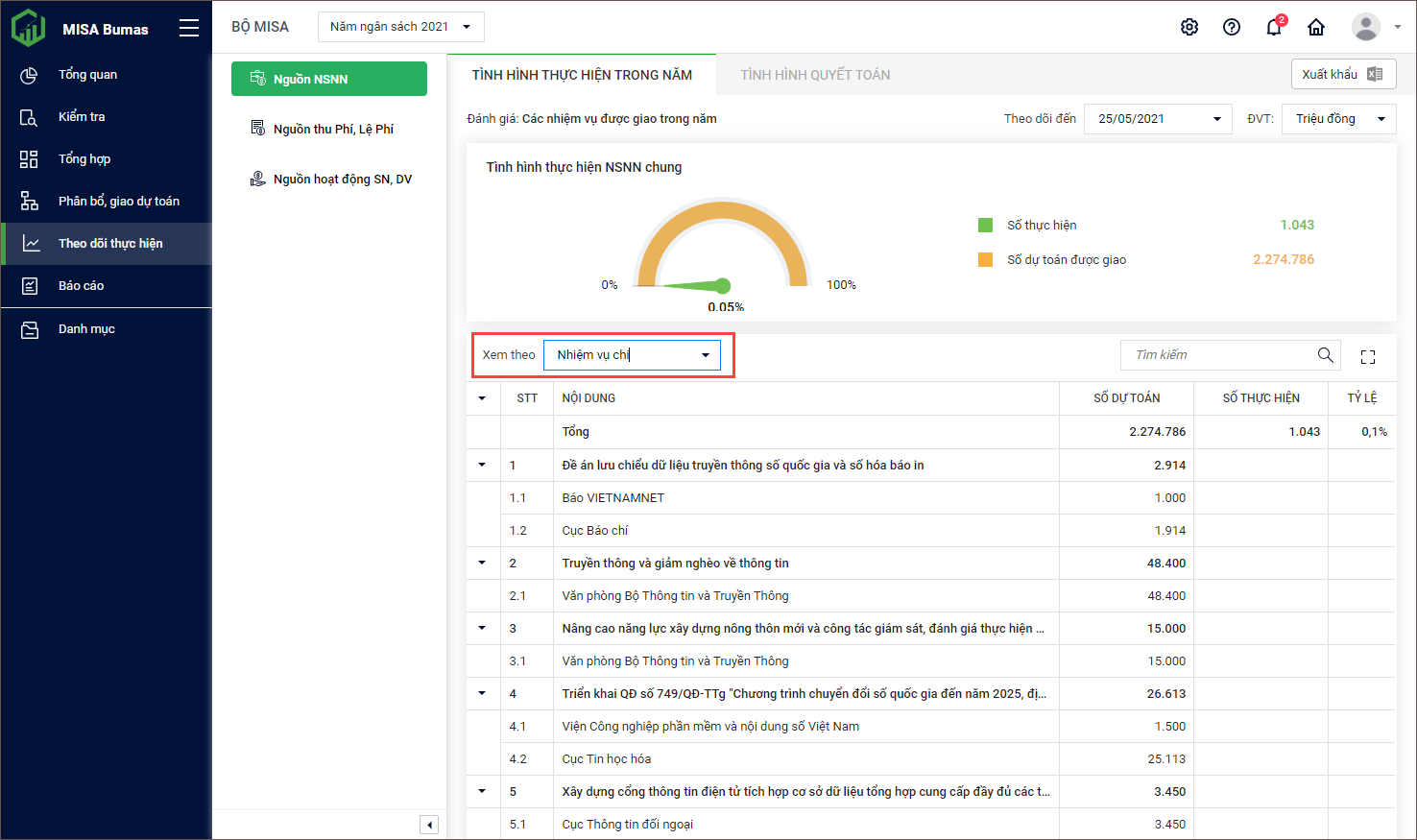This screenshot has width=1417, height=840.
Task: Open the Theo dõi đến date dropdown
Action: click(1158, 119)
